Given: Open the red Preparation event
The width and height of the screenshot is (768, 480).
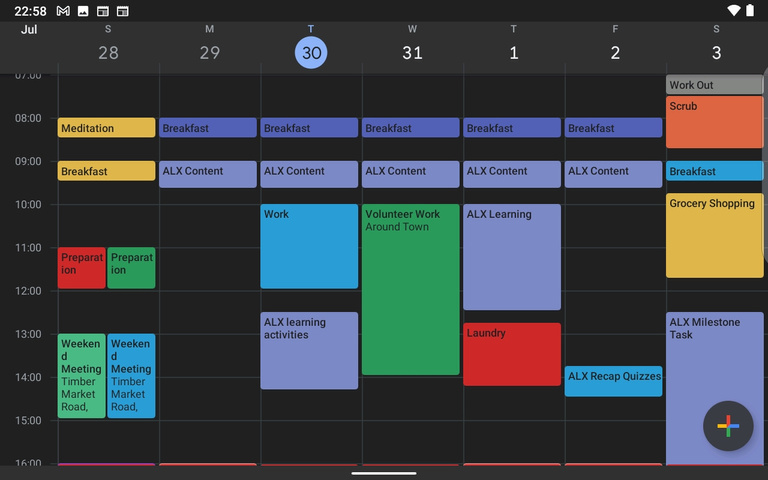Looking at the screenshot, I should pos(81,268).
